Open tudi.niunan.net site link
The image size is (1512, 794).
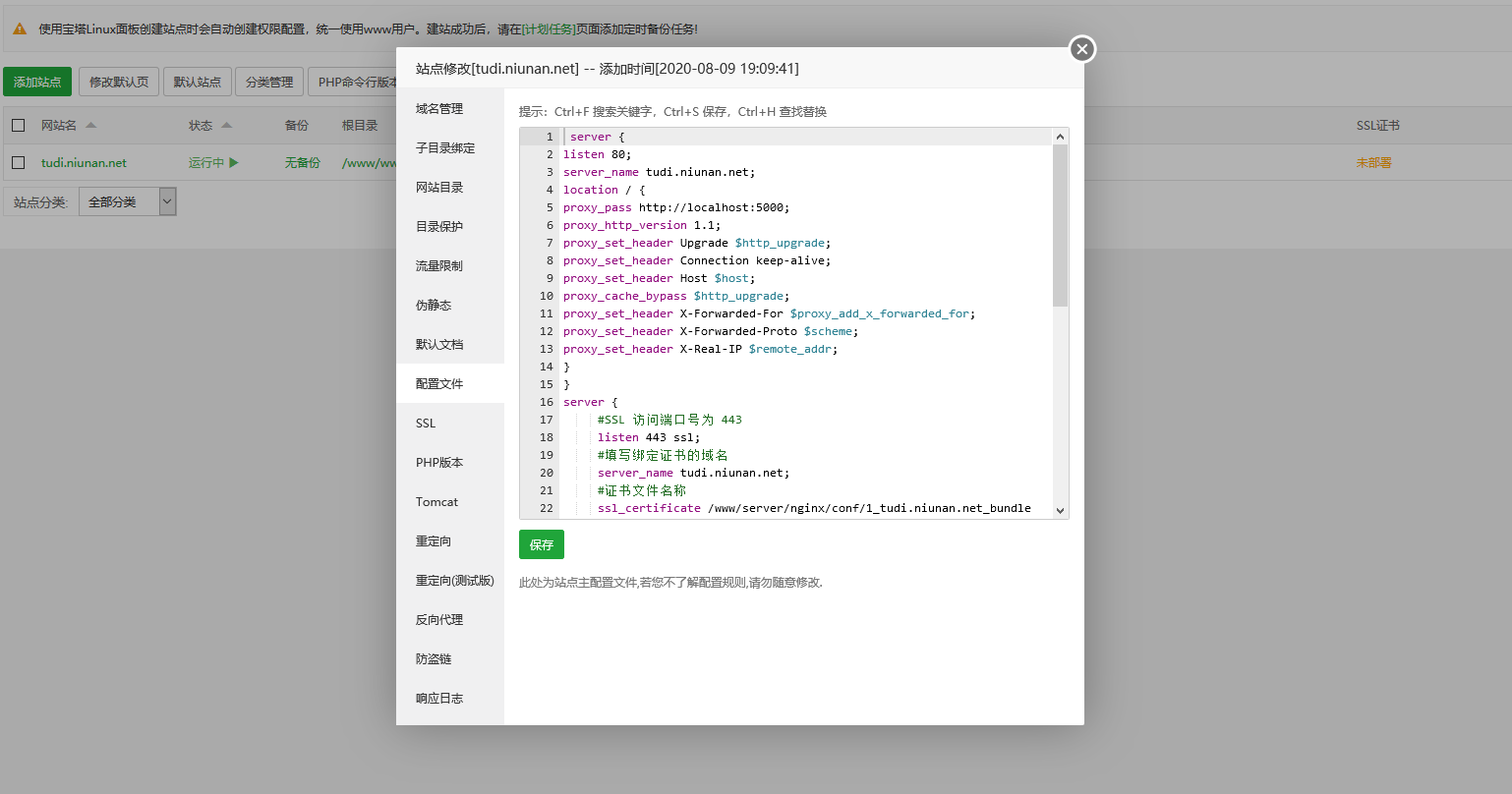click(84, 163)
